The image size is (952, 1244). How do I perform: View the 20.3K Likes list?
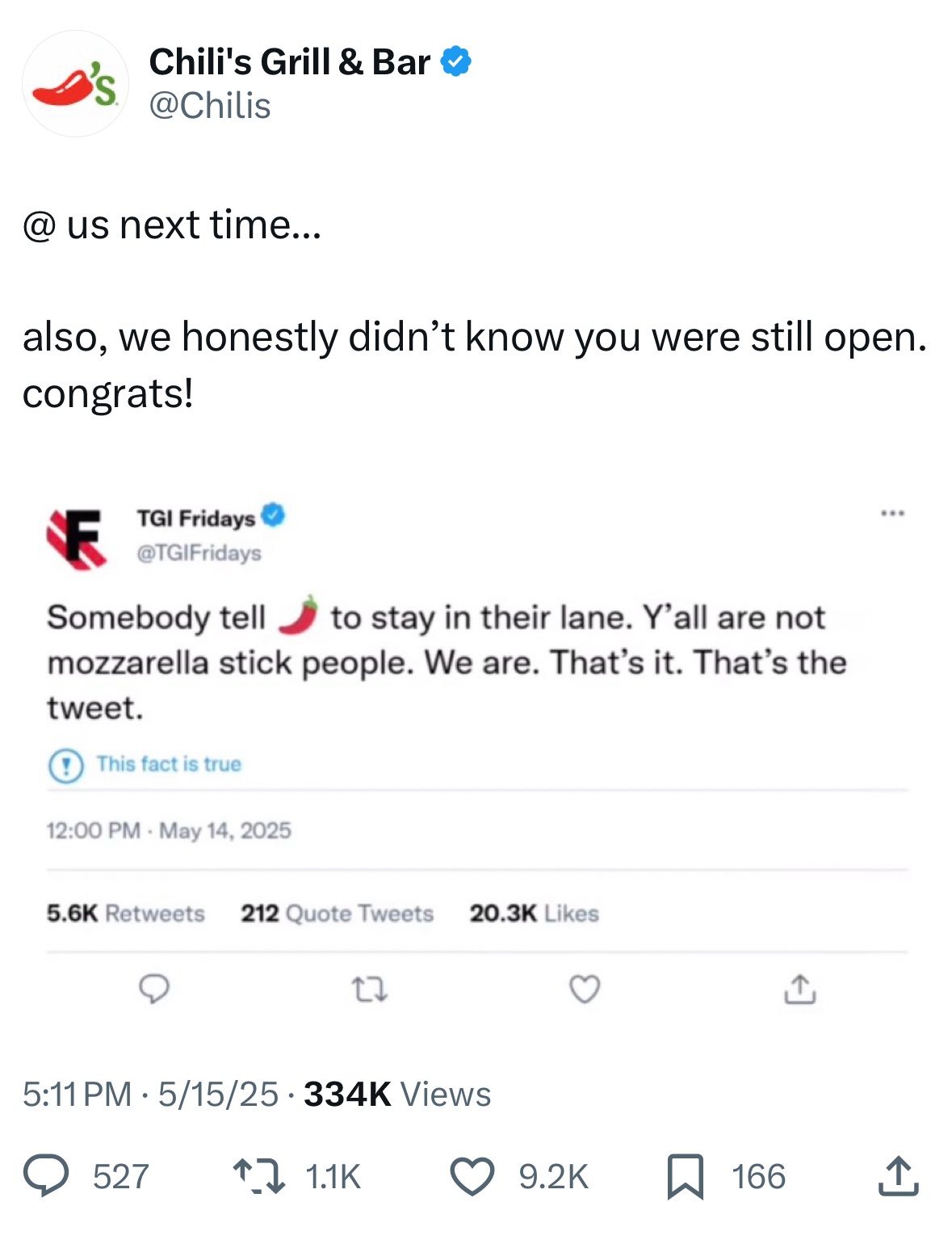(x=534, y=913)
